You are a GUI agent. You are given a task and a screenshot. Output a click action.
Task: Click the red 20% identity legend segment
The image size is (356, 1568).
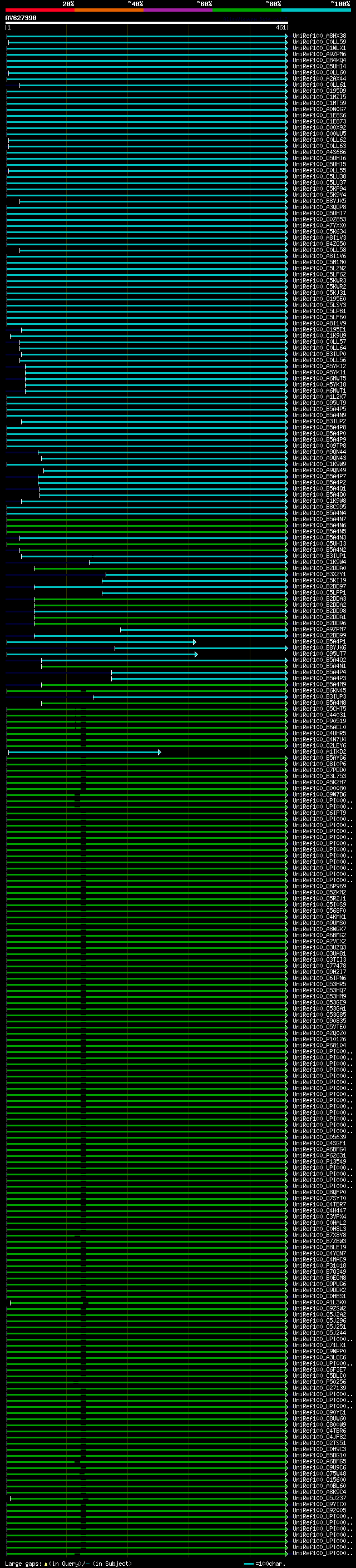pos(40,11)
